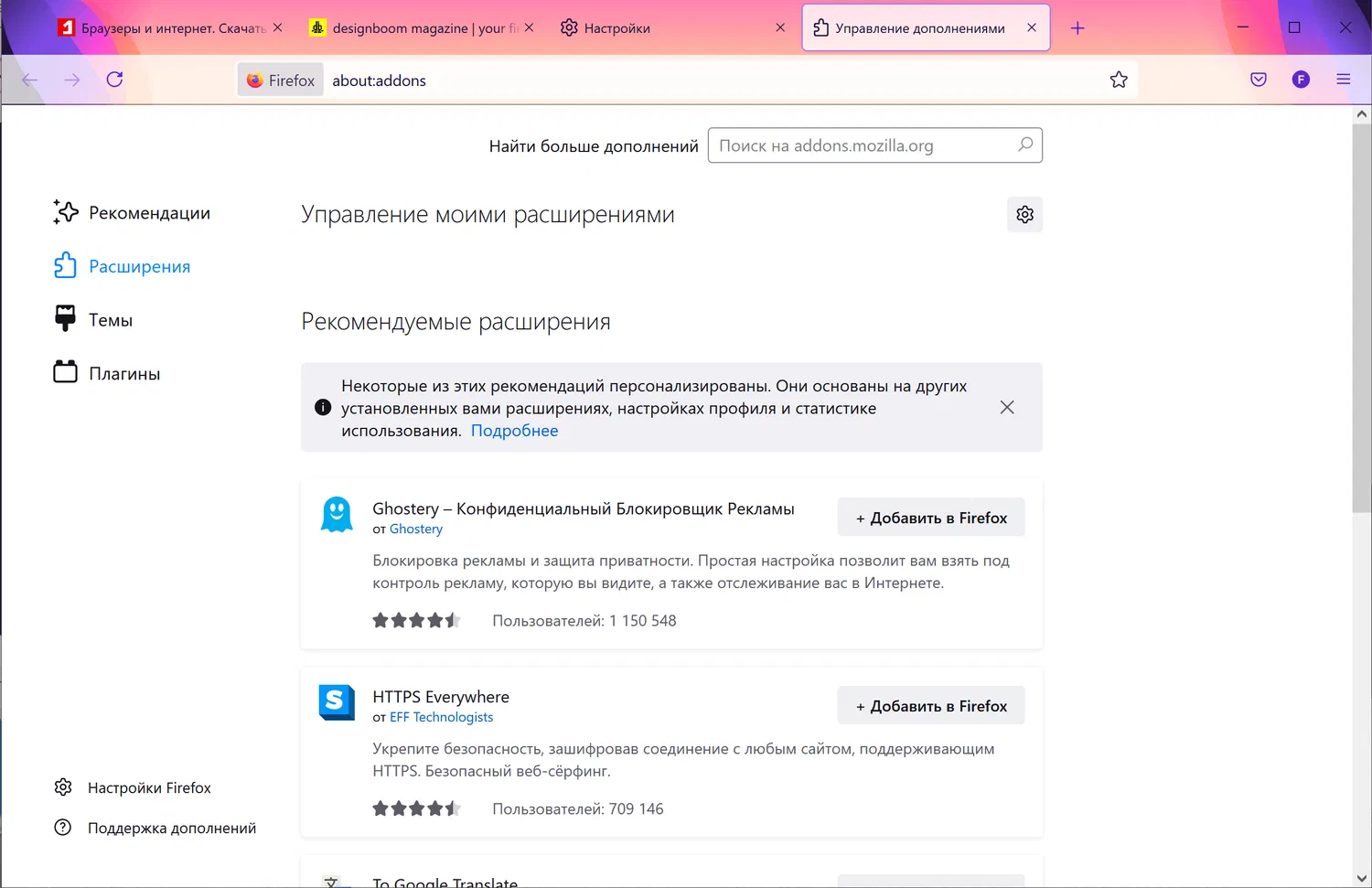Viewport: 1372px width, 888px height.
Task: Open the Темы section in the sidebar
Action: (x=93, y=319)
